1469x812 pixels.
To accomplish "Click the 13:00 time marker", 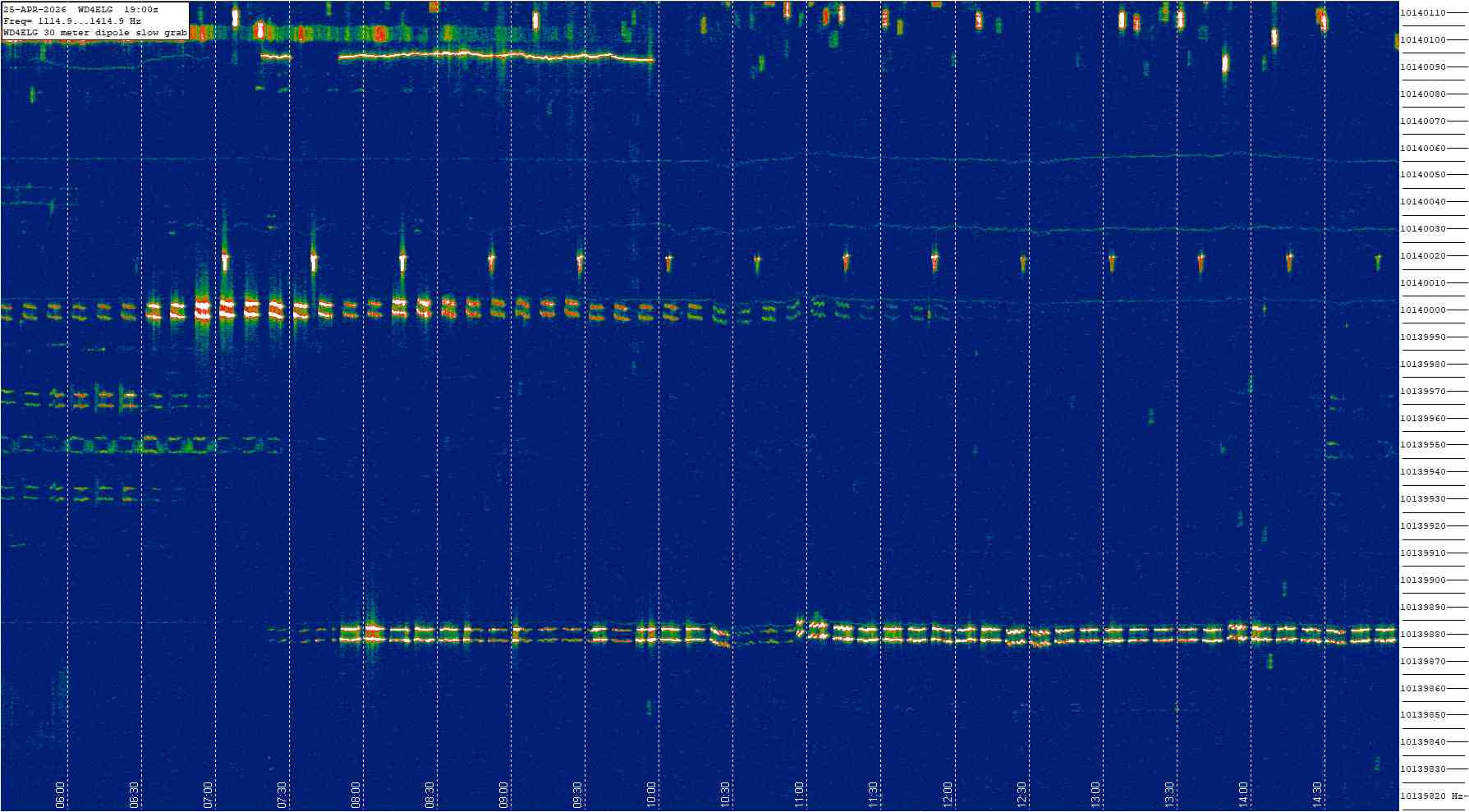I will pos(1095,795).
